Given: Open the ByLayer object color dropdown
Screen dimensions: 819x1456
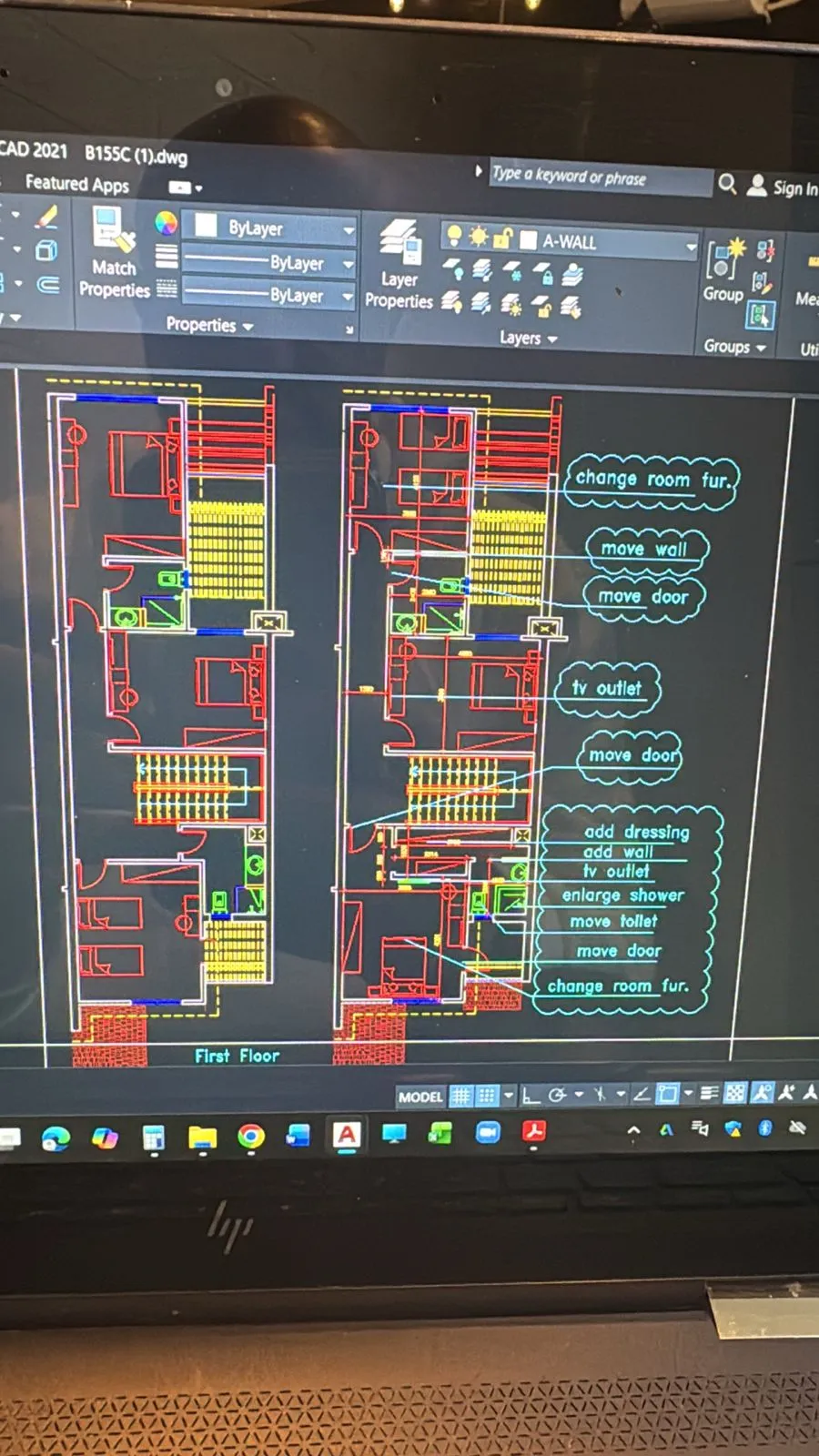Looking at the screenshot, I should coord(348,230).
